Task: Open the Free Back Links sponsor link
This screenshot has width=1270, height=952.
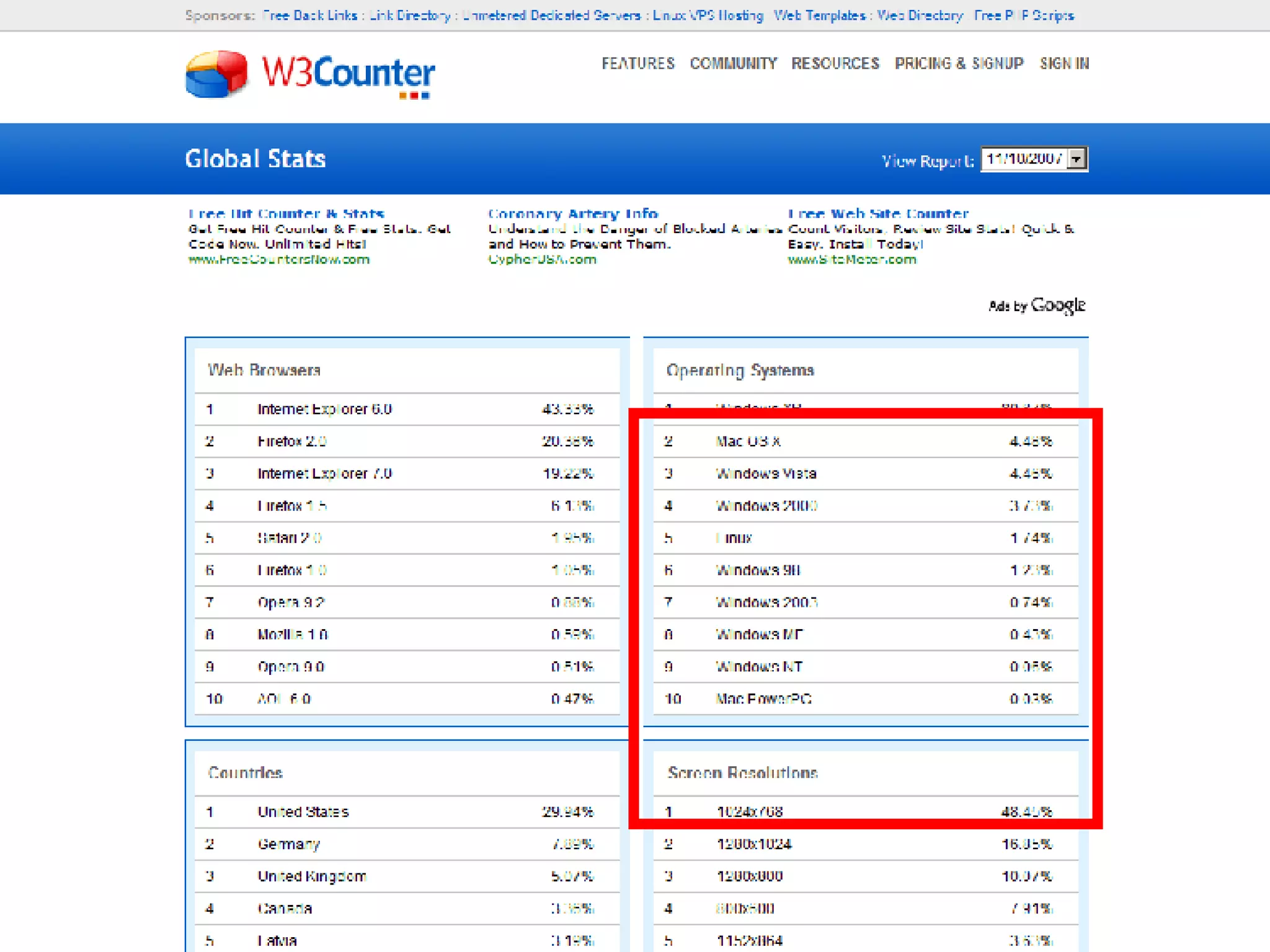Action: click(309, 15)
